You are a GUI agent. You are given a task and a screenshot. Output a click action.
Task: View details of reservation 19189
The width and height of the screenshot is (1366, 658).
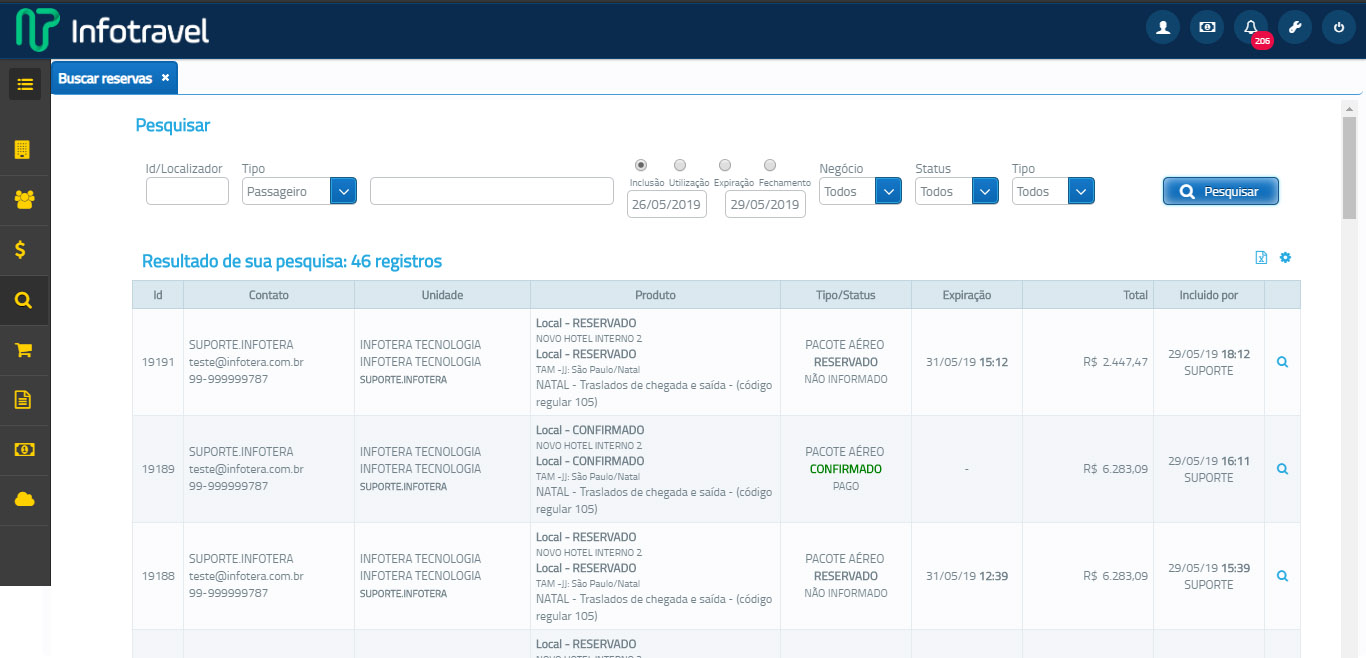click(1282, 469)
